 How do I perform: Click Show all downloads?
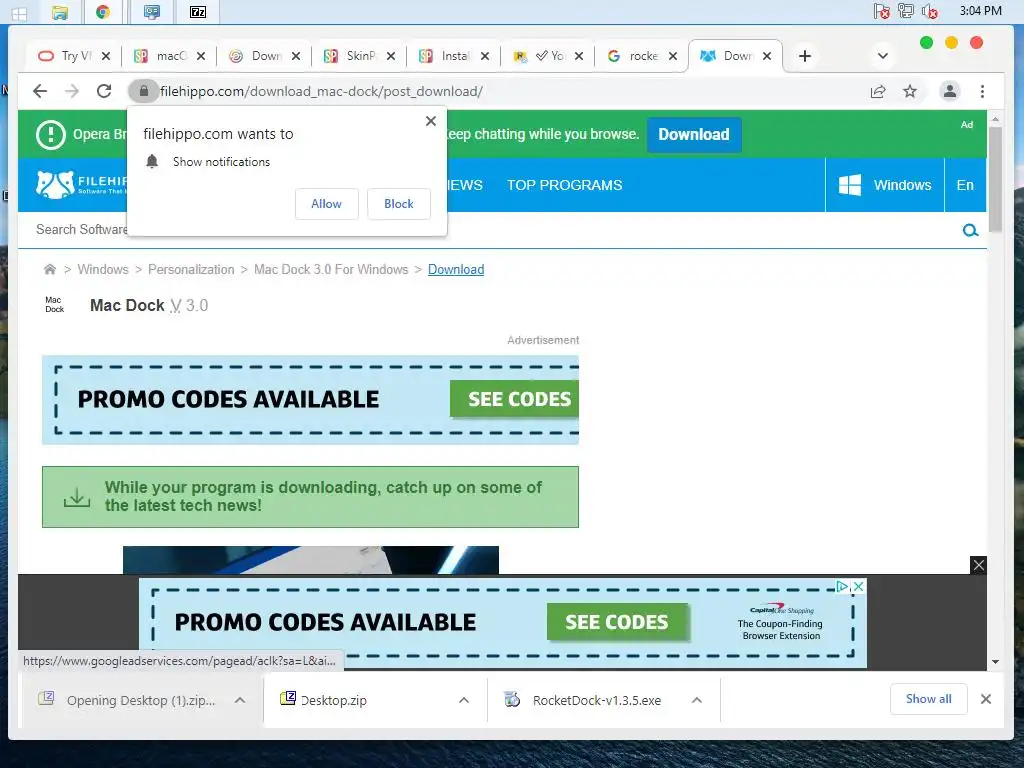point(928,699)
